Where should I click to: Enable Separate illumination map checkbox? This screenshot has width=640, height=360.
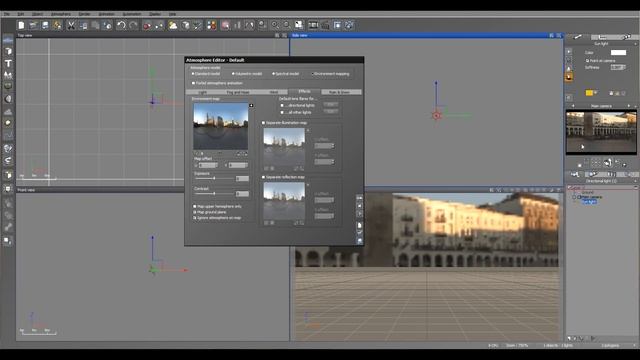click(263, 123)
